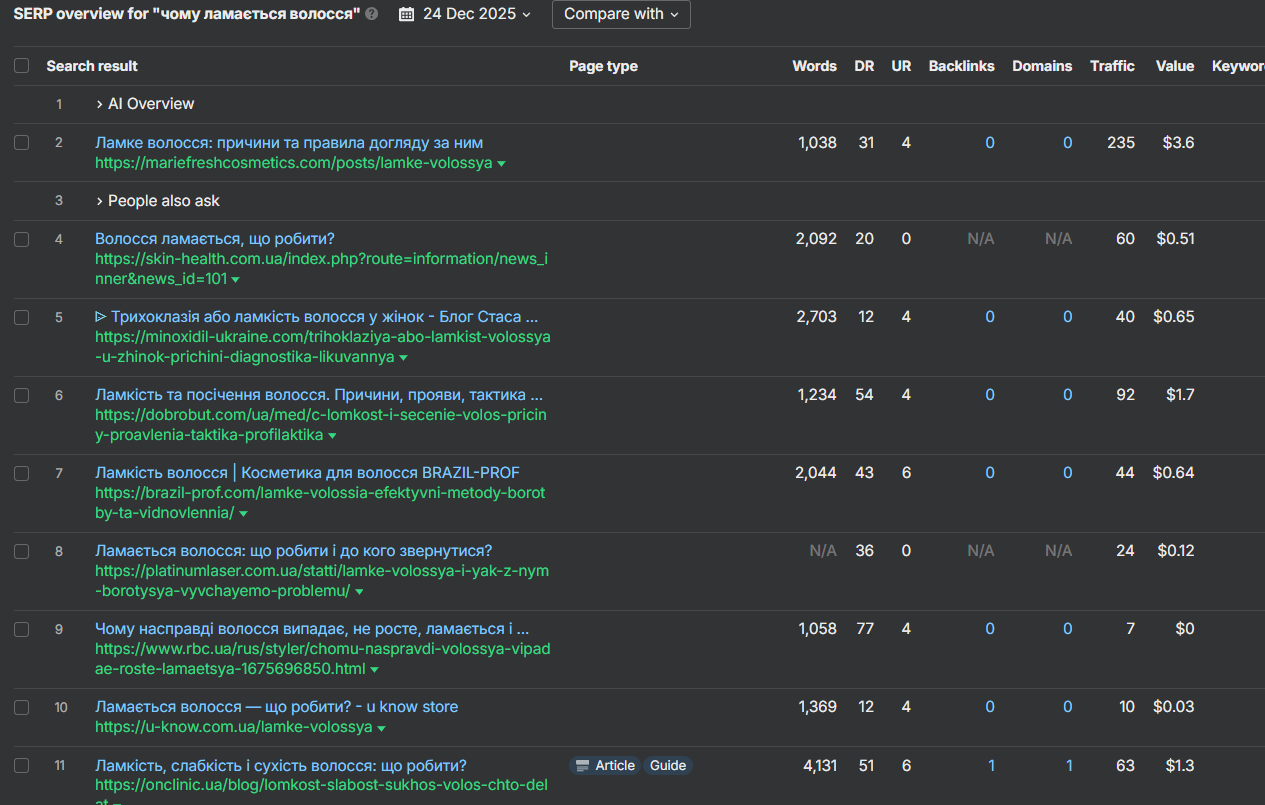Click the calendar icon next to 24 Dec 2025
Image resolution: width=1265 pixels, height=805 pixels.
[x=406, y=14]
